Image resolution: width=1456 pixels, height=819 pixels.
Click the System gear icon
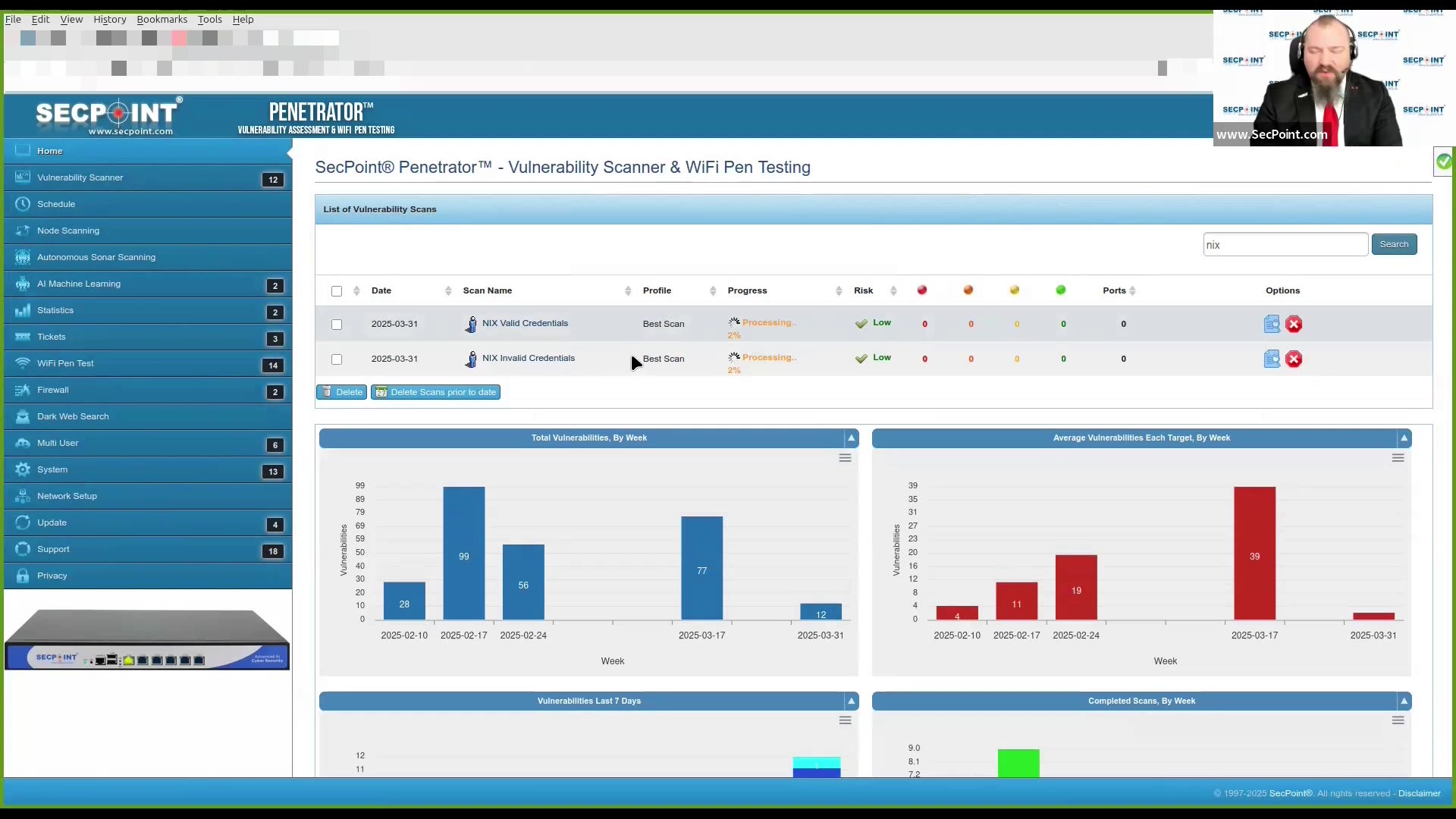pyautogui.click(x=23, y=469)
